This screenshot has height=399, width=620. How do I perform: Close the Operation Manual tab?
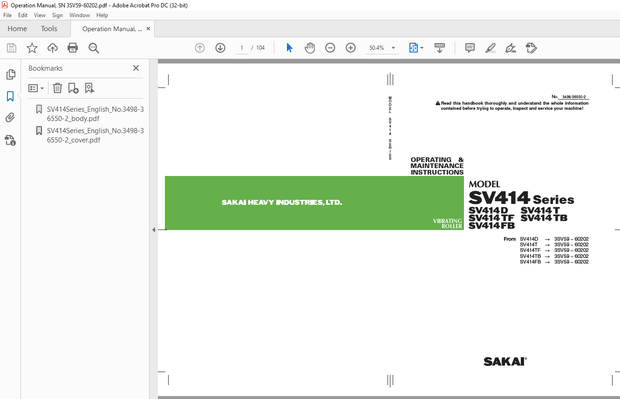(x=148, y=28)
